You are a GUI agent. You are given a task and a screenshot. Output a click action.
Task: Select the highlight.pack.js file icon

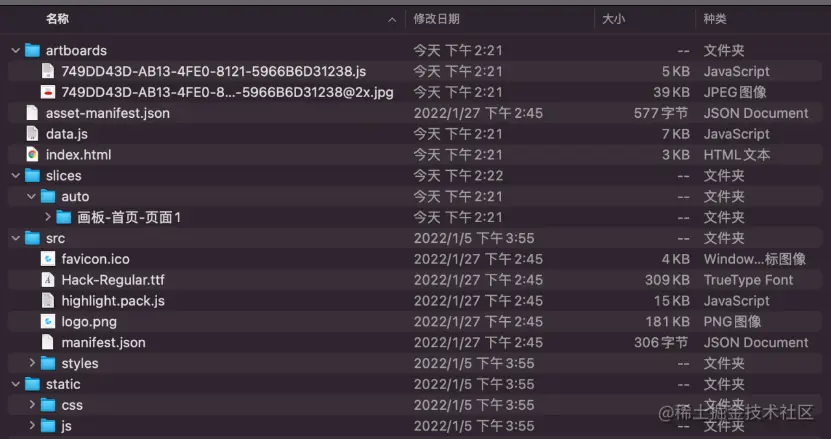point(48,301)
